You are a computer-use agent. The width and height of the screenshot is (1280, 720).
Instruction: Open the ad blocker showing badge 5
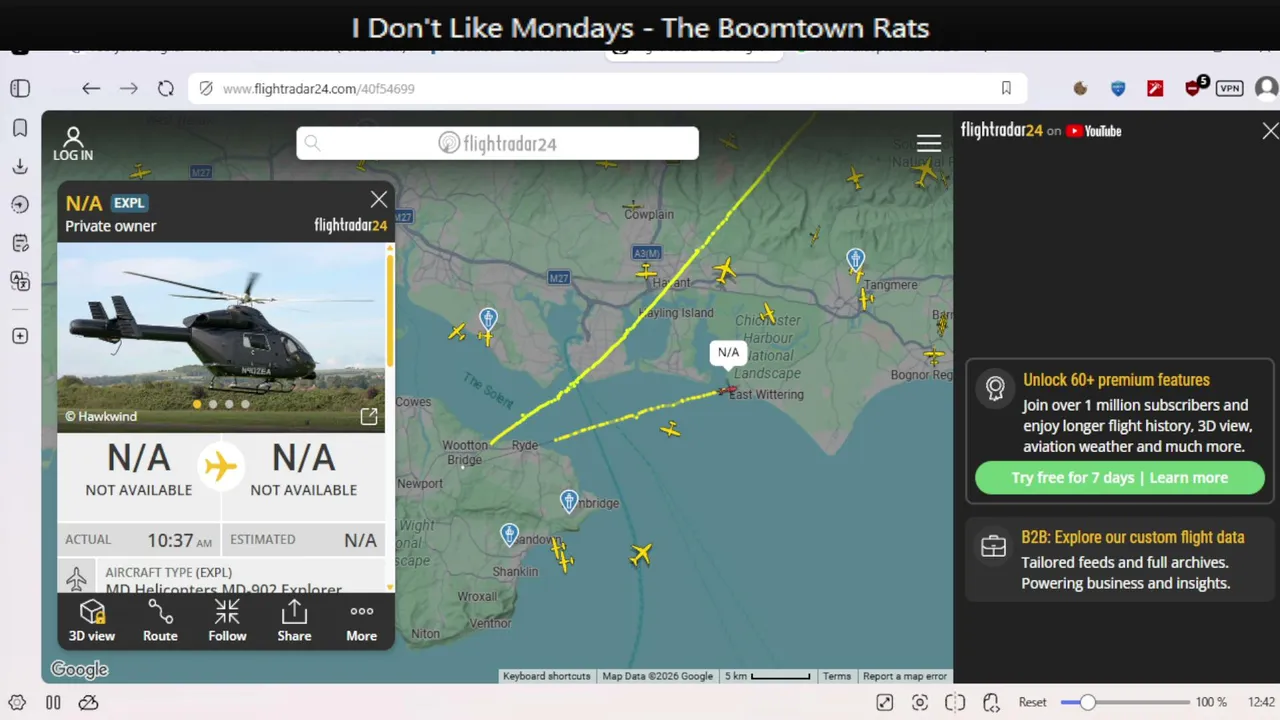tap(1194, 87)
